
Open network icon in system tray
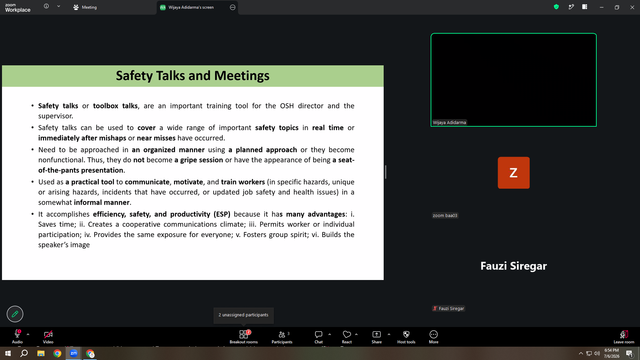[x=589, y=353]
